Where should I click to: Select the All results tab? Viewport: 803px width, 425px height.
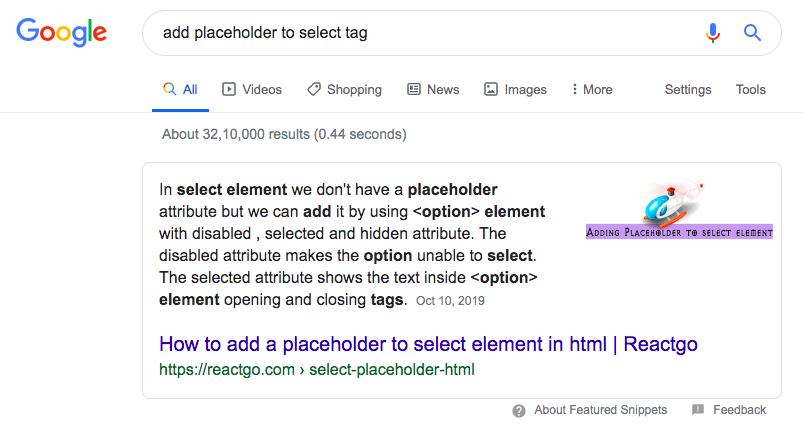[x=180, y=90]
